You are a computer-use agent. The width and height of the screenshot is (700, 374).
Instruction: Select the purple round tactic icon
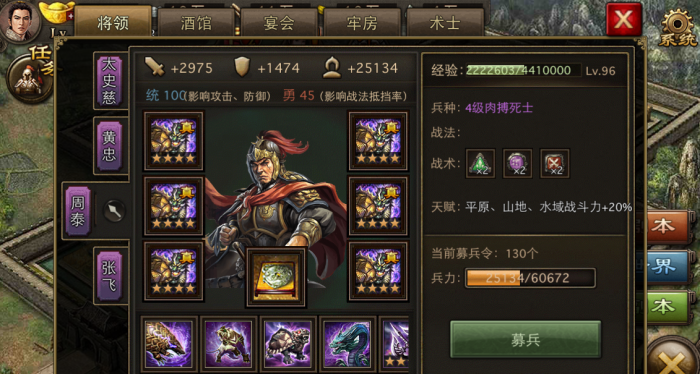coord(517,163)
